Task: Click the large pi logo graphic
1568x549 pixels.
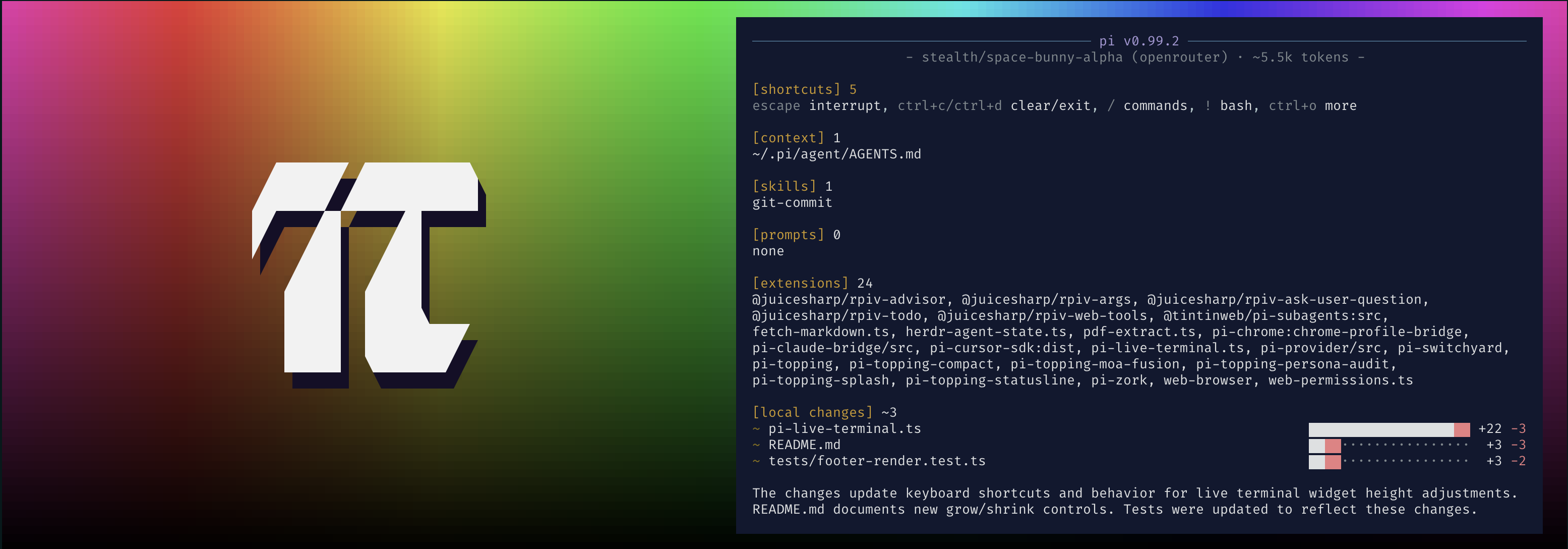Action: [369, 275]
